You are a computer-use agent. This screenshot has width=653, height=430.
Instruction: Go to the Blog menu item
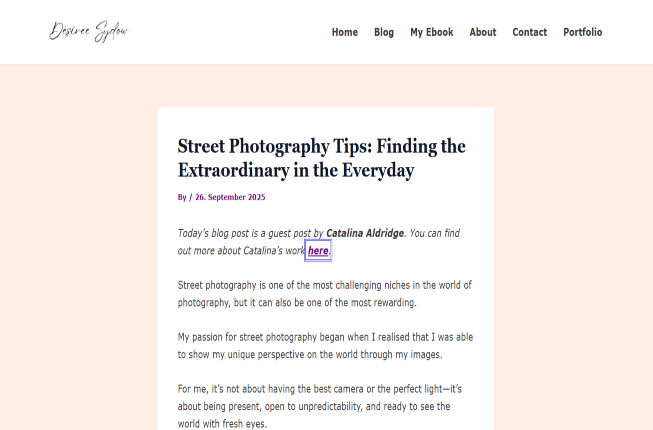[x=384, y=32]
